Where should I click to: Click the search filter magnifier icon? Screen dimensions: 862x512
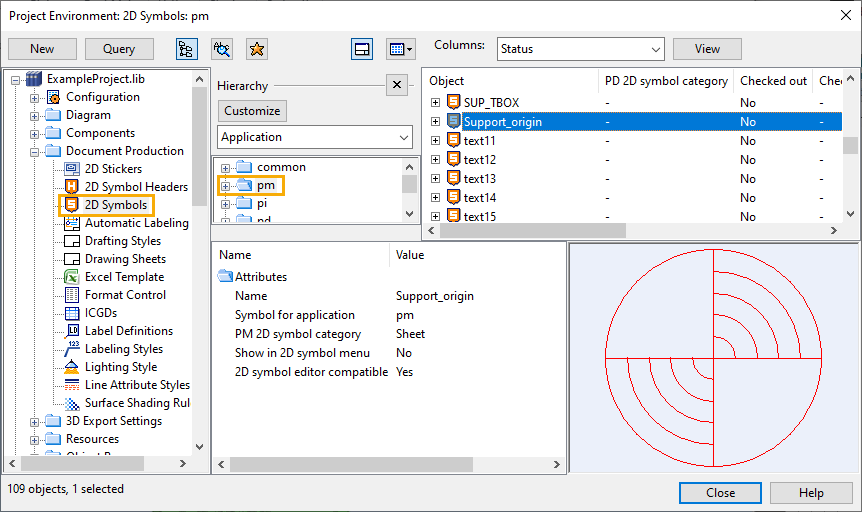click(222, 48)
